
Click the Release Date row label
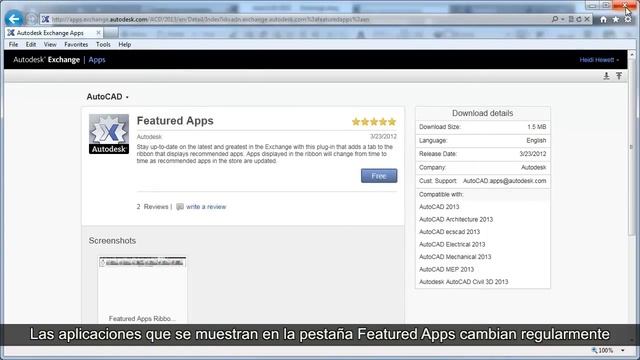click(438, 154)
